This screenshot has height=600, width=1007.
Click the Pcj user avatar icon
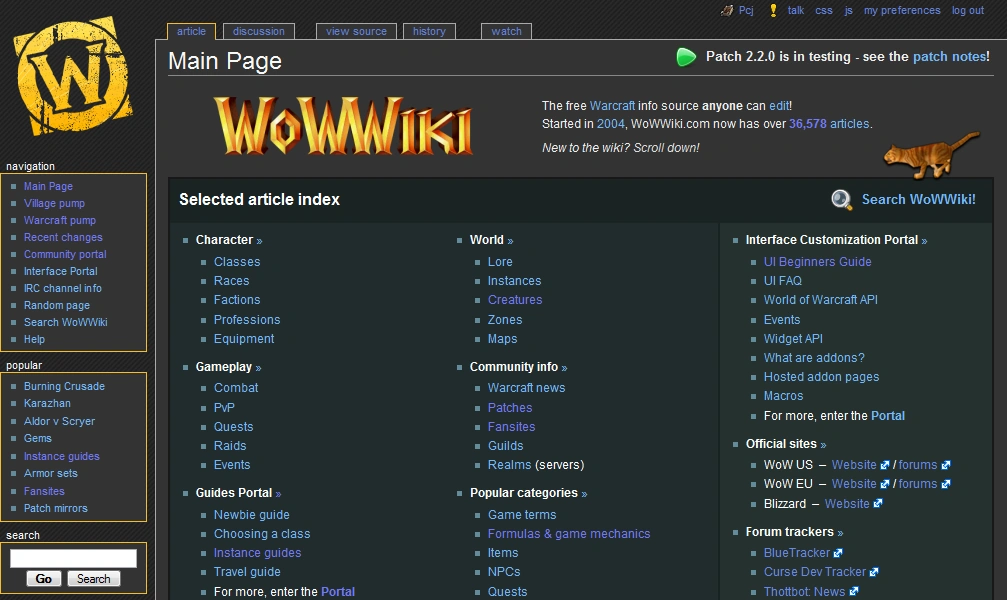tap(727, 10)
